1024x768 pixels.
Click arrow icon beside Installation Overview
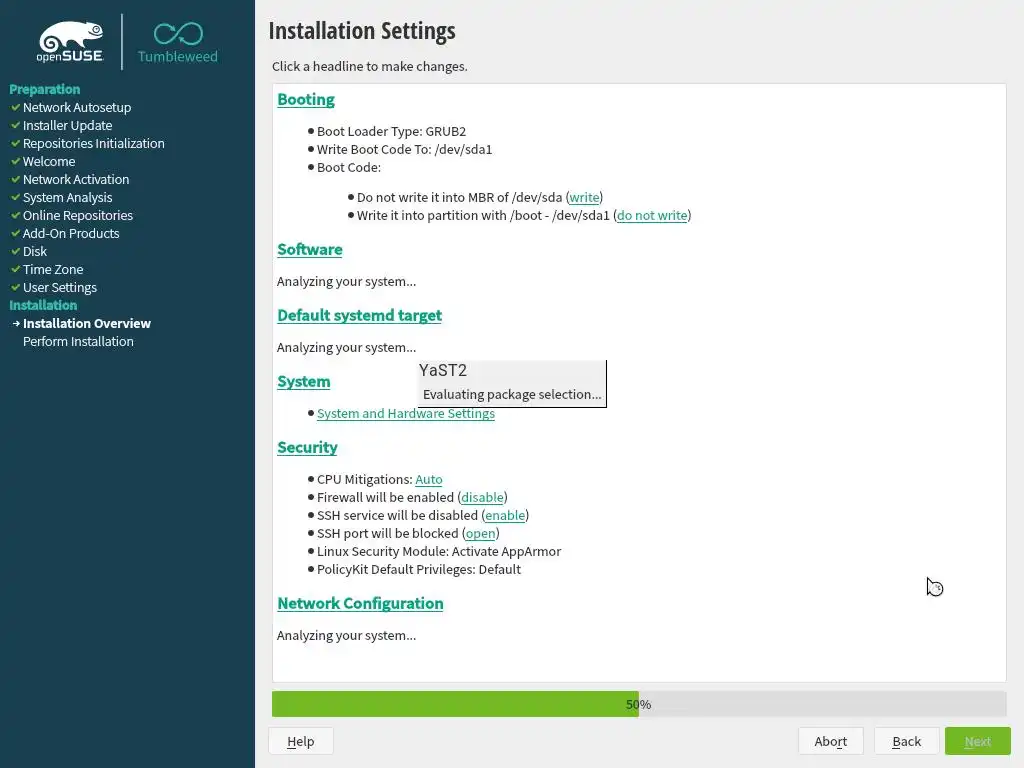click(x=16, y=323)
